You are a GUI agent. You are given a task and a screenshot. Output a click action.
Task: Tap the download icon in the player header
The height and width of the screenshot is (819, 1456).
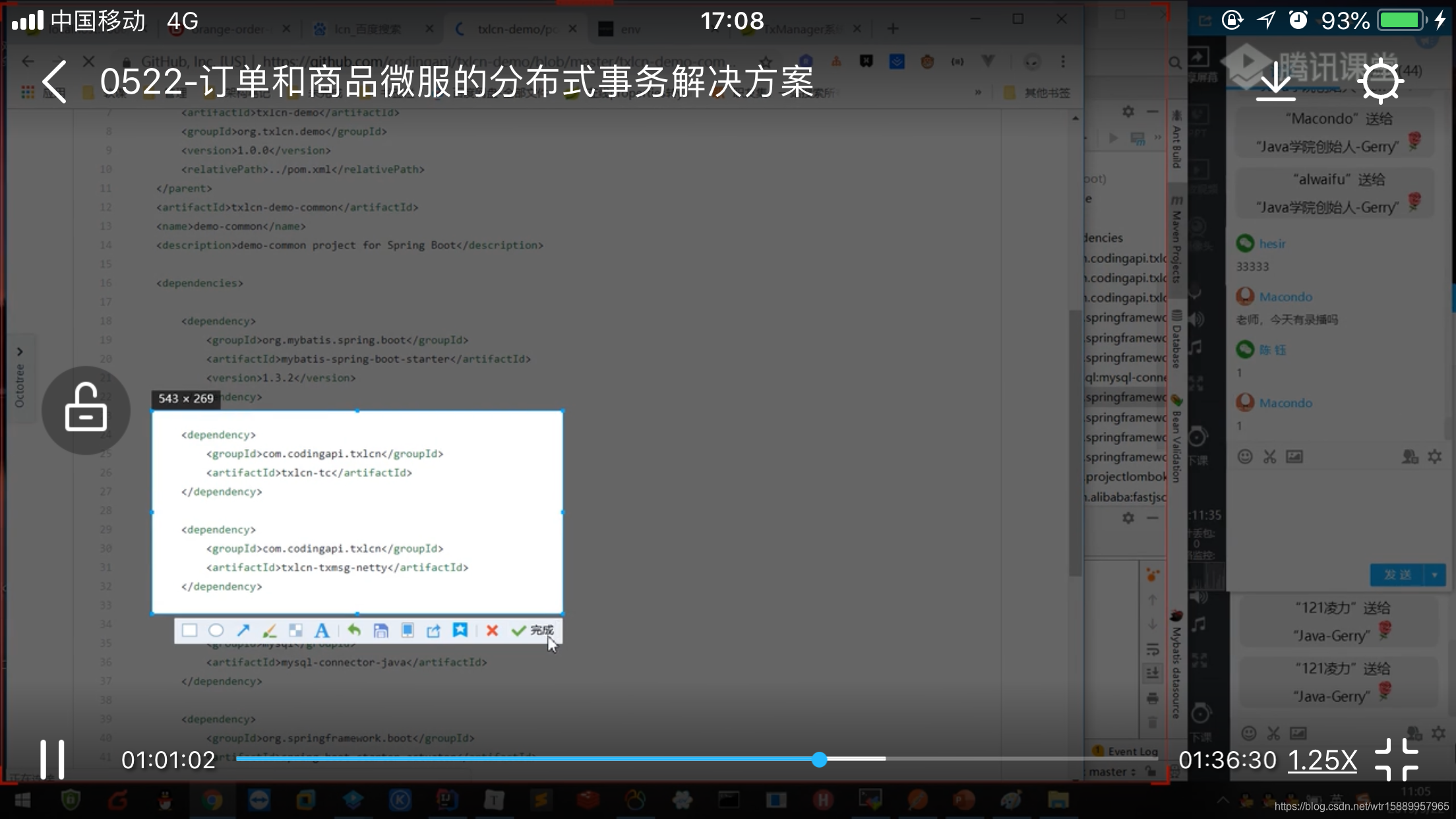[x=1275, y=81]
